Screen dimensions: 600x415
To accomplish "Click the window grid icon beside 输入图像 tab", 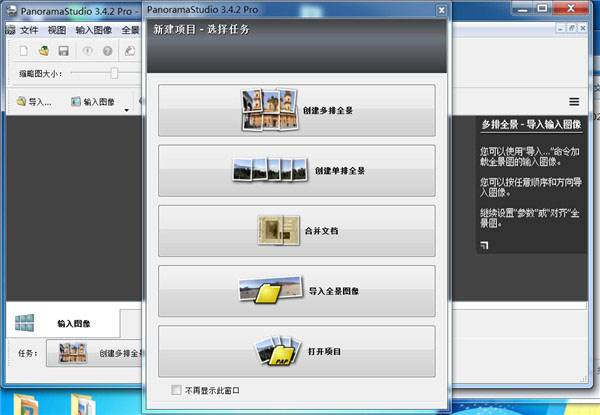I will point(24,323).
